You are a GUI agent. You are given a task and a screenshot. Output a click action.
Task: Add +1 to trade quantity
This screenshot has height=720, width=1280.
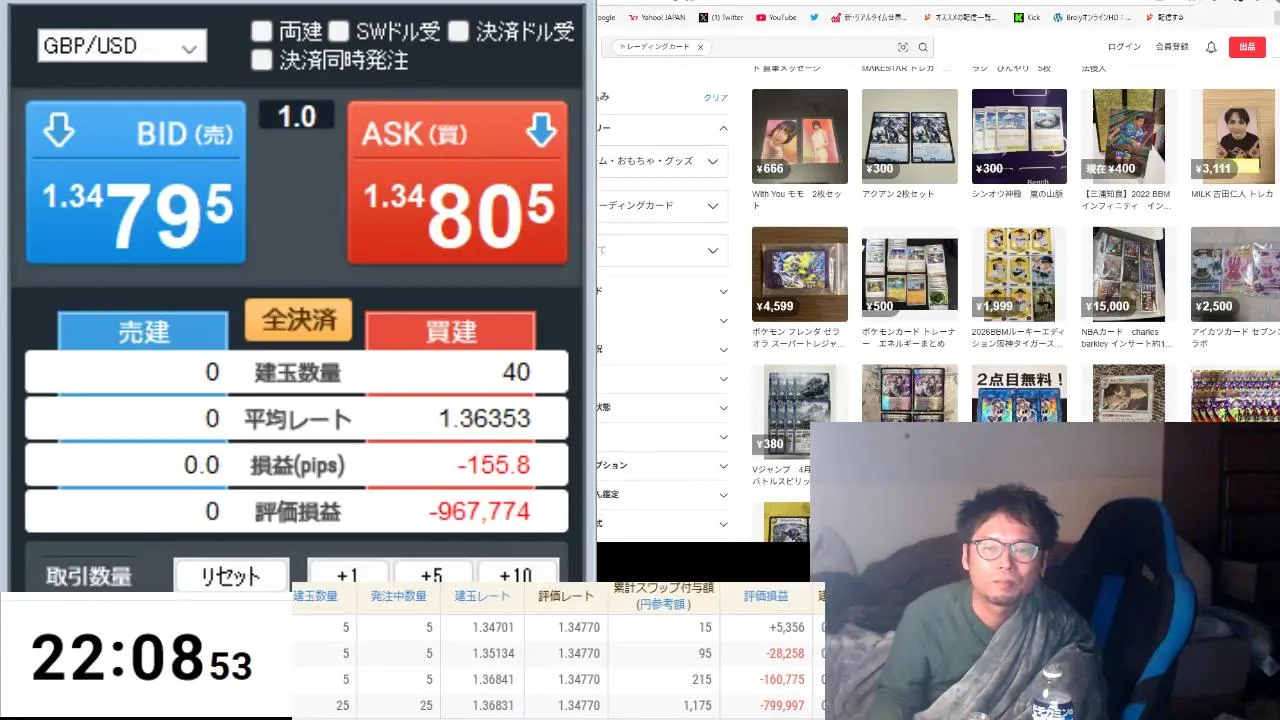347,576
